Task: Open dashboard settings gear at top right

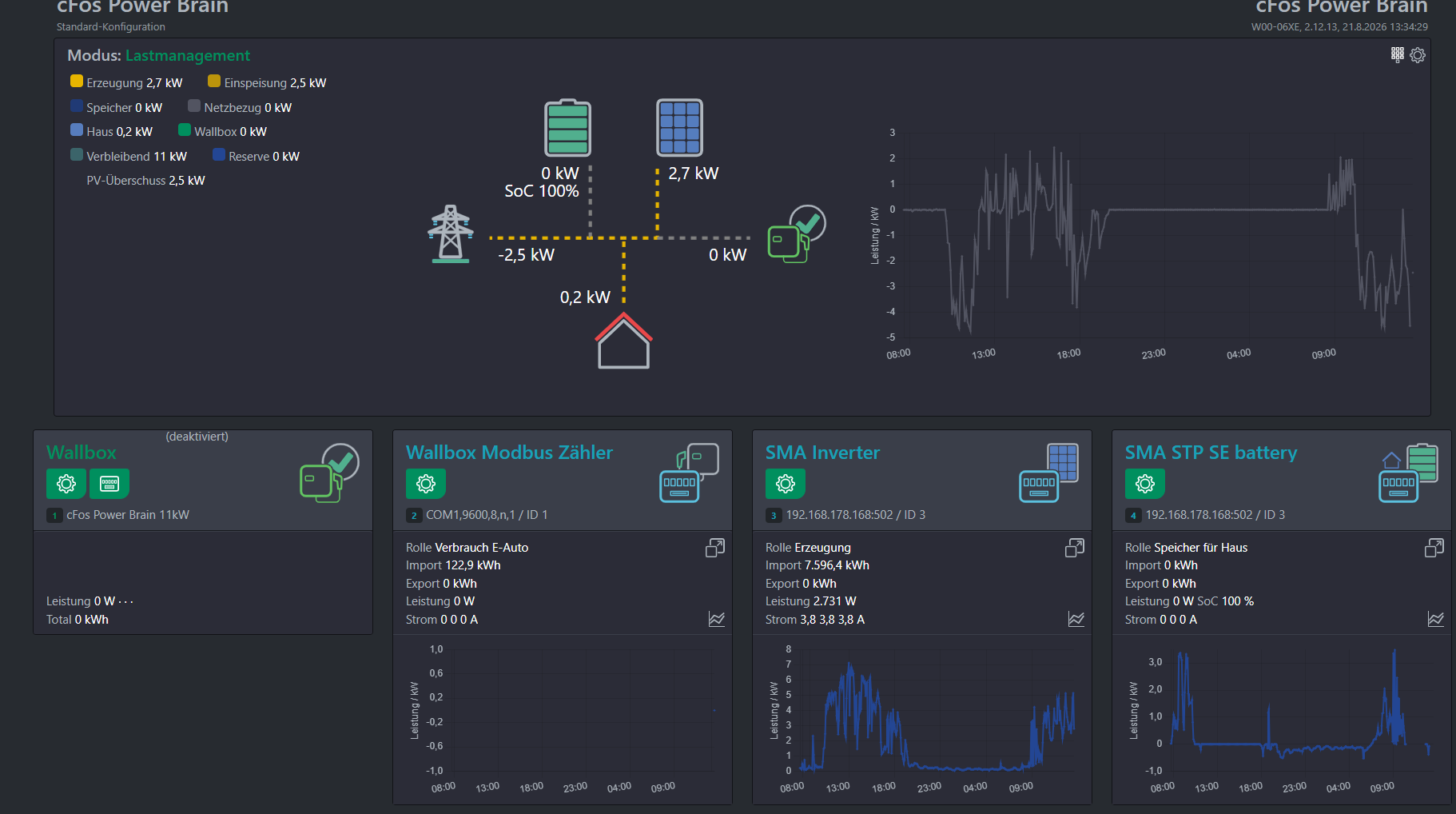Action: [1418, 55]
